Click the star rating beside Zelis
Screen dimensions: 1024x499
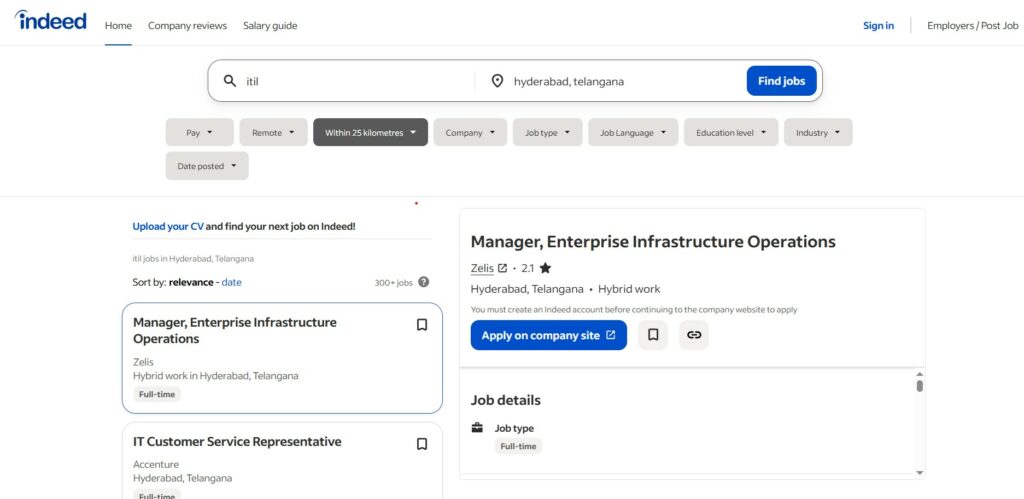coord(545,268)
